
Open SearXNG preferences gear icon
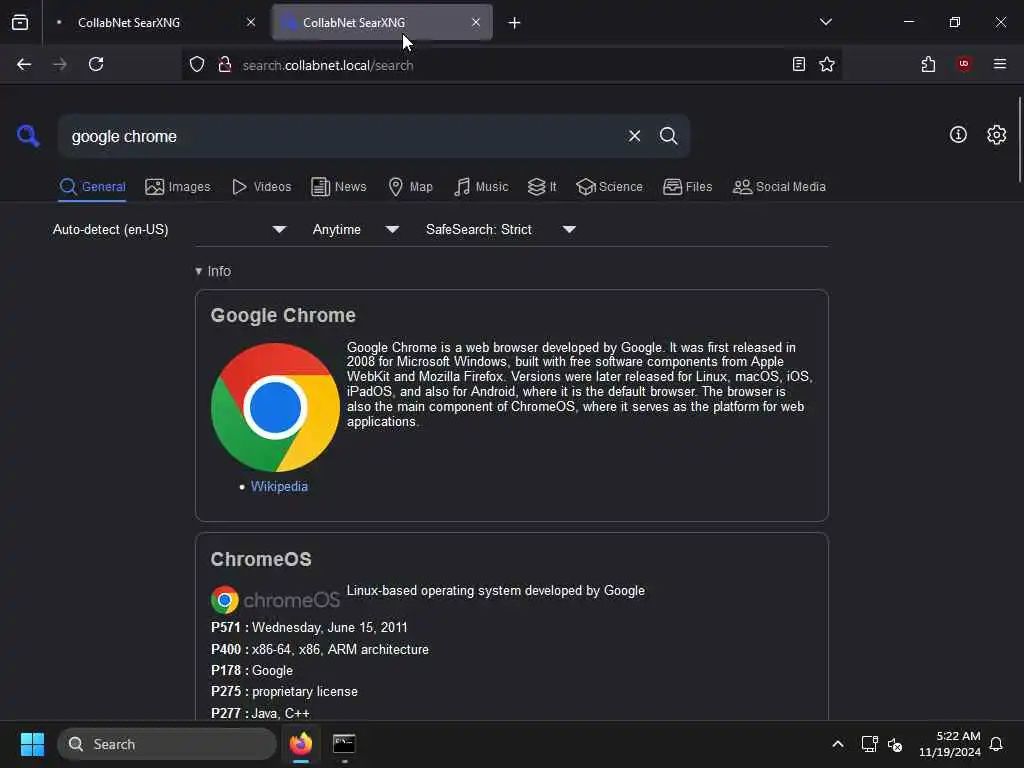pos(996,135)
